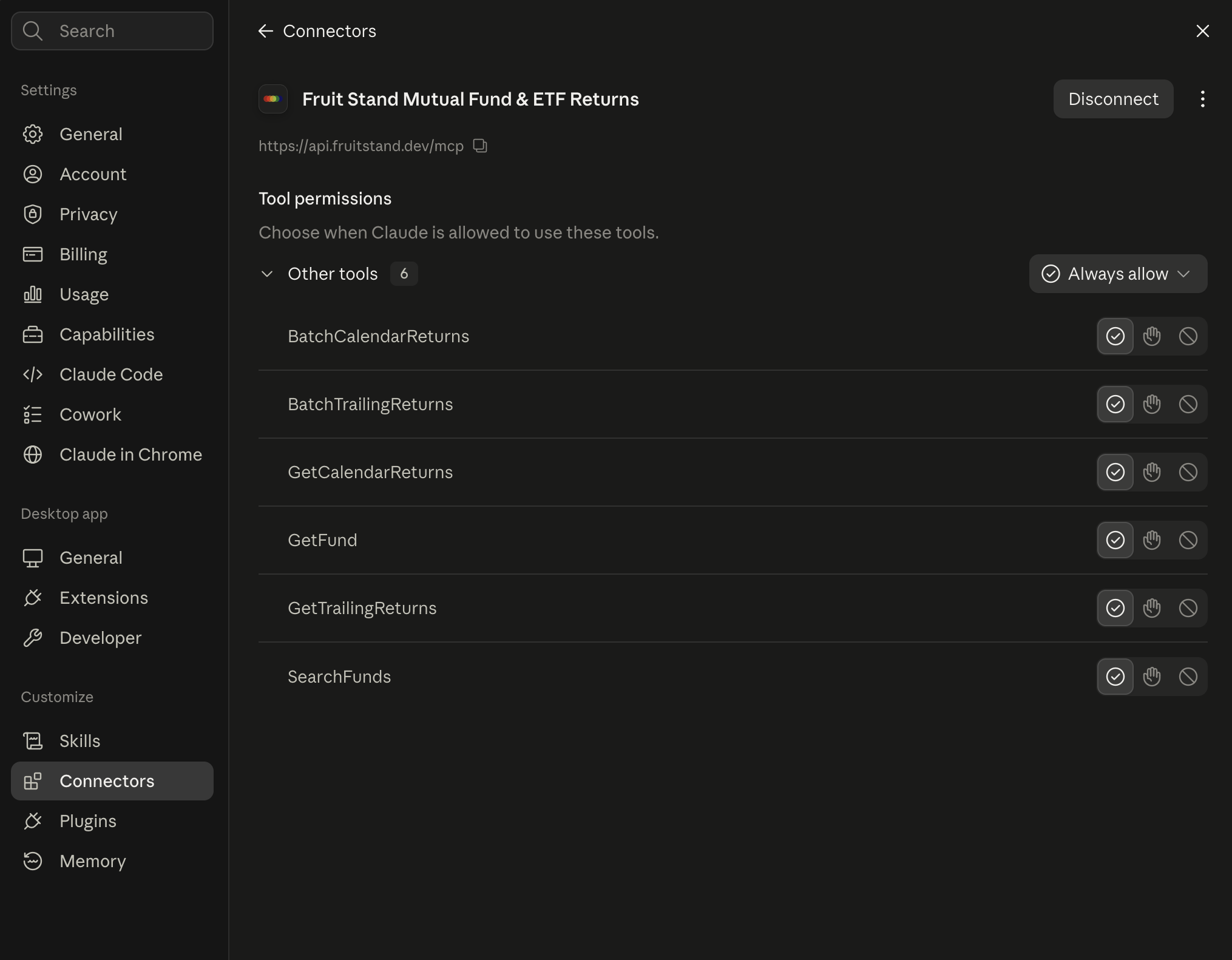Set GetTrailingReturns to always allow
Viewport: 1232px width, 960px height.
click(x=1115, y=608)
